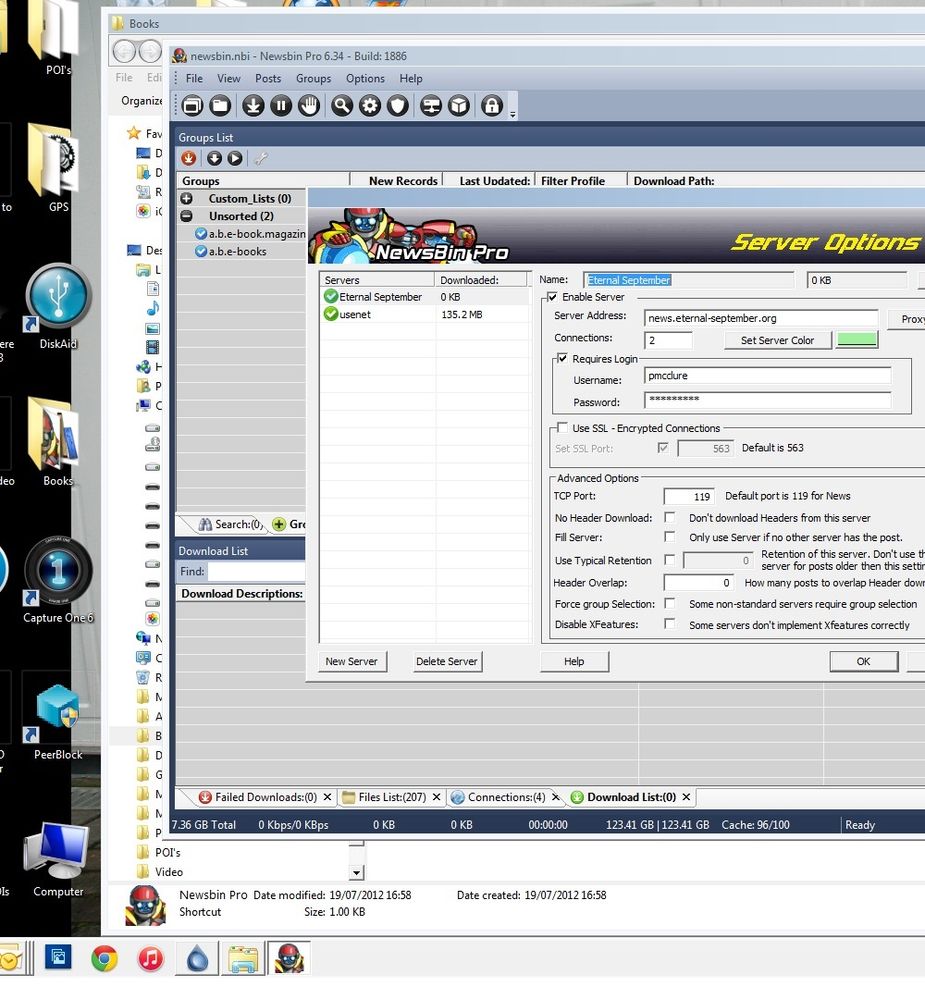Click the cube box toolbar icon
Image resolution: width=925 pixels, height=999 pixels.
[459, 106]
